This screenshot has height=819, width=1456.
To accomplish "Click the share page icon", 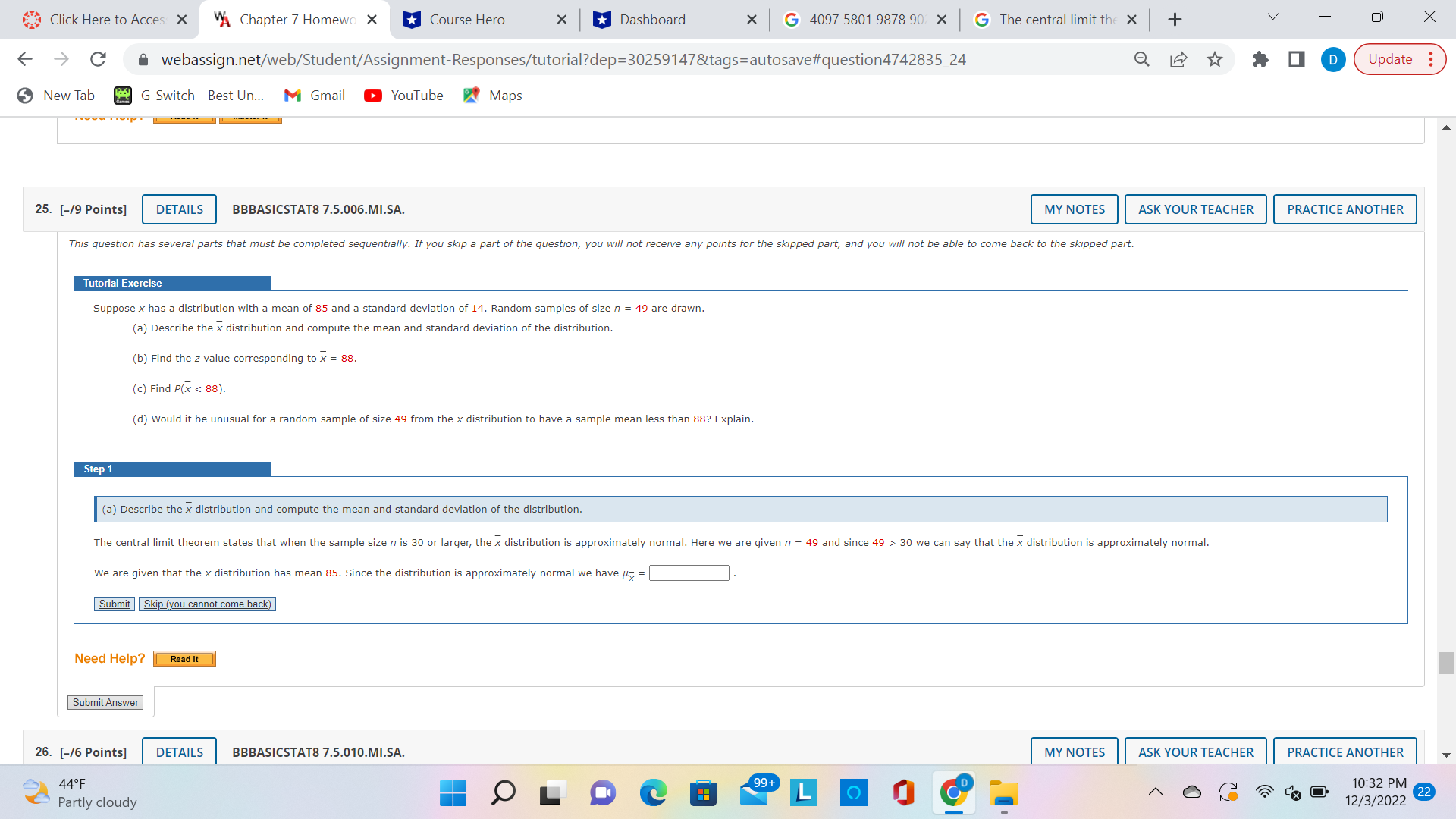I will tap(1178, 59).
